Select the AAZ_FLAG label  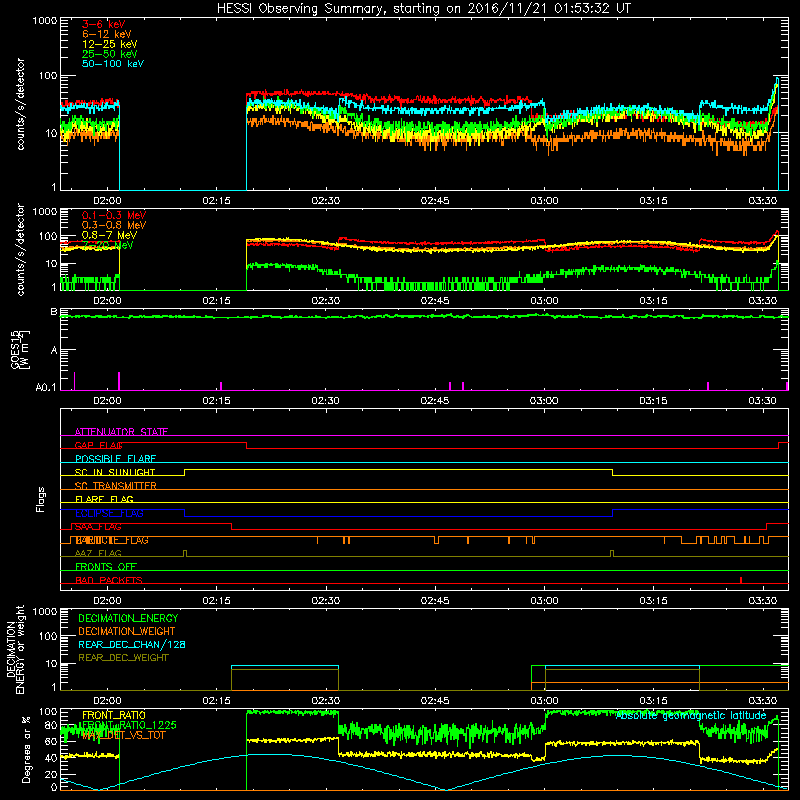pos(98,553)
